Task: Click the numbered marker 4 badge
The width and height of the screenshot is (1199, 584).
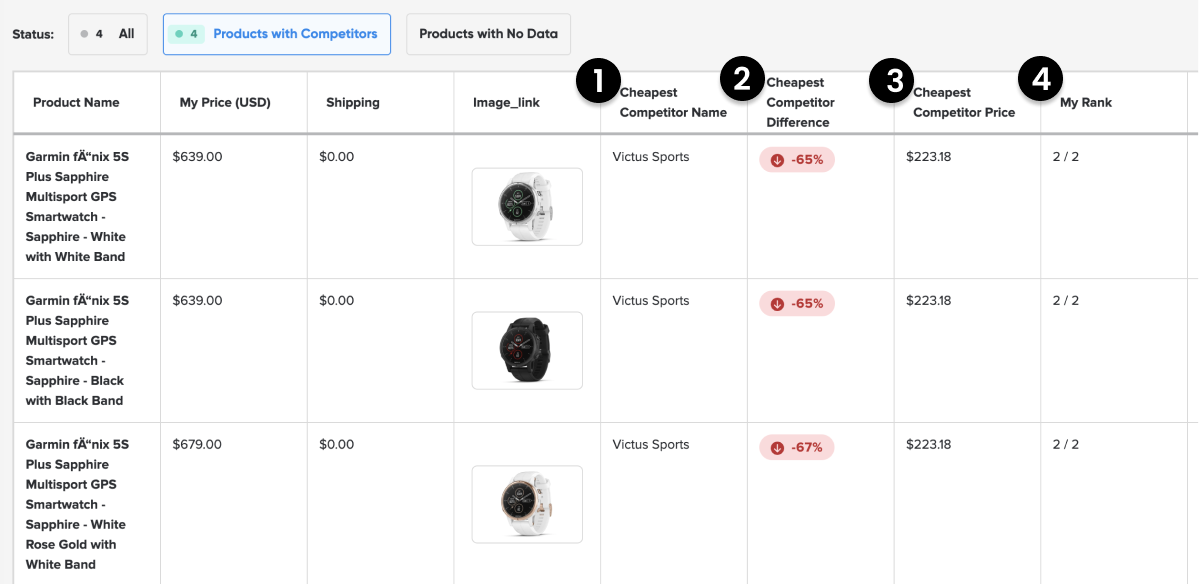Action: [x=1040, y=79]
